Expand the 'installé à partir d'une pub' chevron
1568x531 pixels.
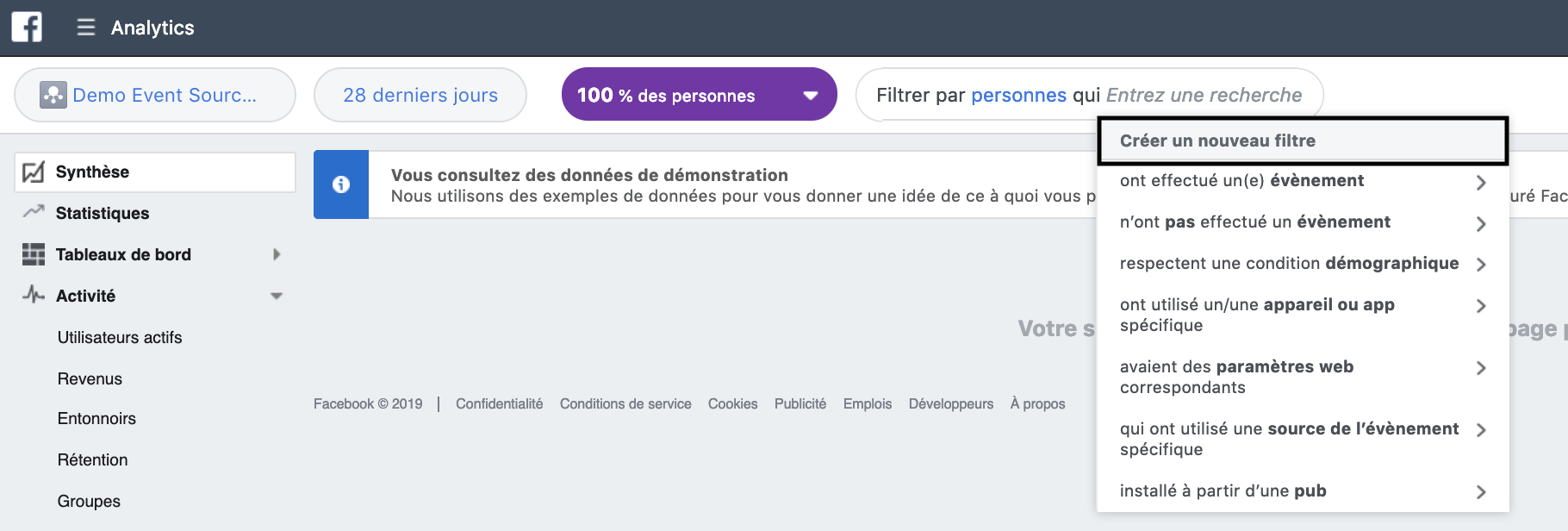click(x=1481, y=492)
